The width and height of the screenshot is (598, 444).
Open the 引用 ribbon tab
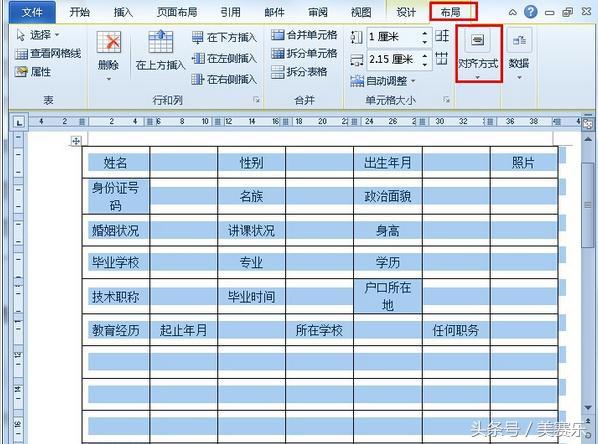tap(230, 12)
